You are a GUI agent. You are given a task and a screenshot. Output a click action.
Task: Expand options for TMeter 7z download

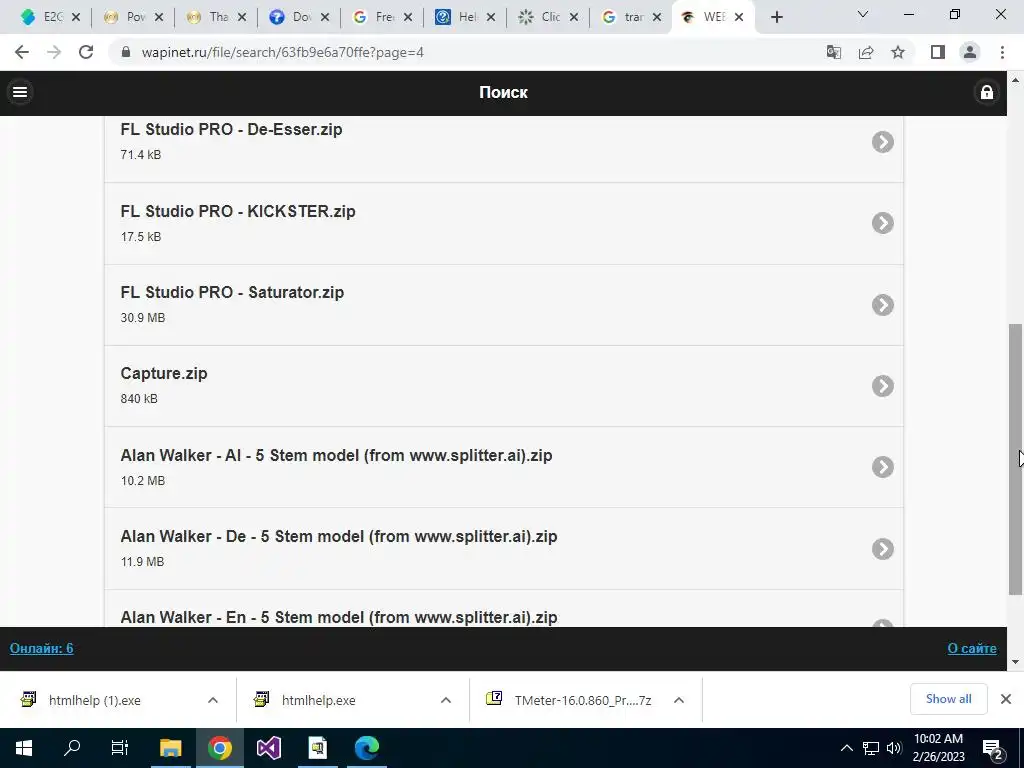679,700
